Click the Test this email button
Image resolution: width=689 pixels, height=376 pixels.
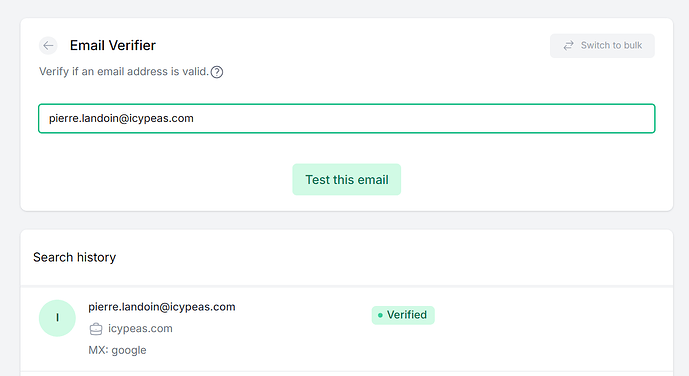pyautogui.click(x=347, y=180)
